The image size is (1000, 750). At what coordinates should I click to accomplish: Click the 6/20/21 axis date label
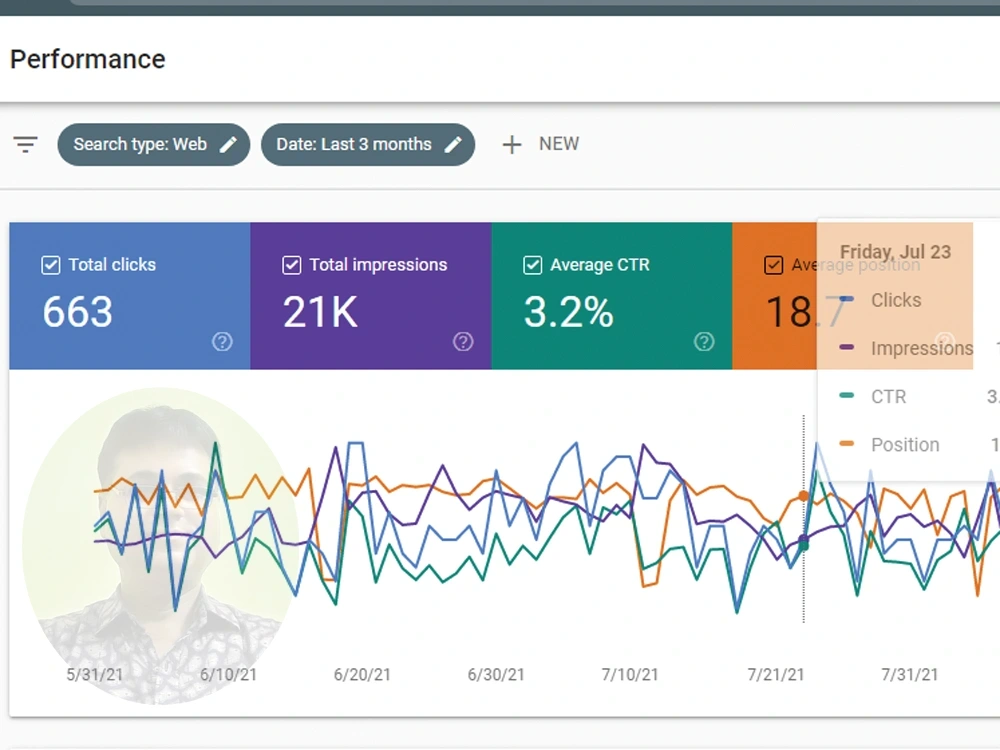[x=362, y=675]
